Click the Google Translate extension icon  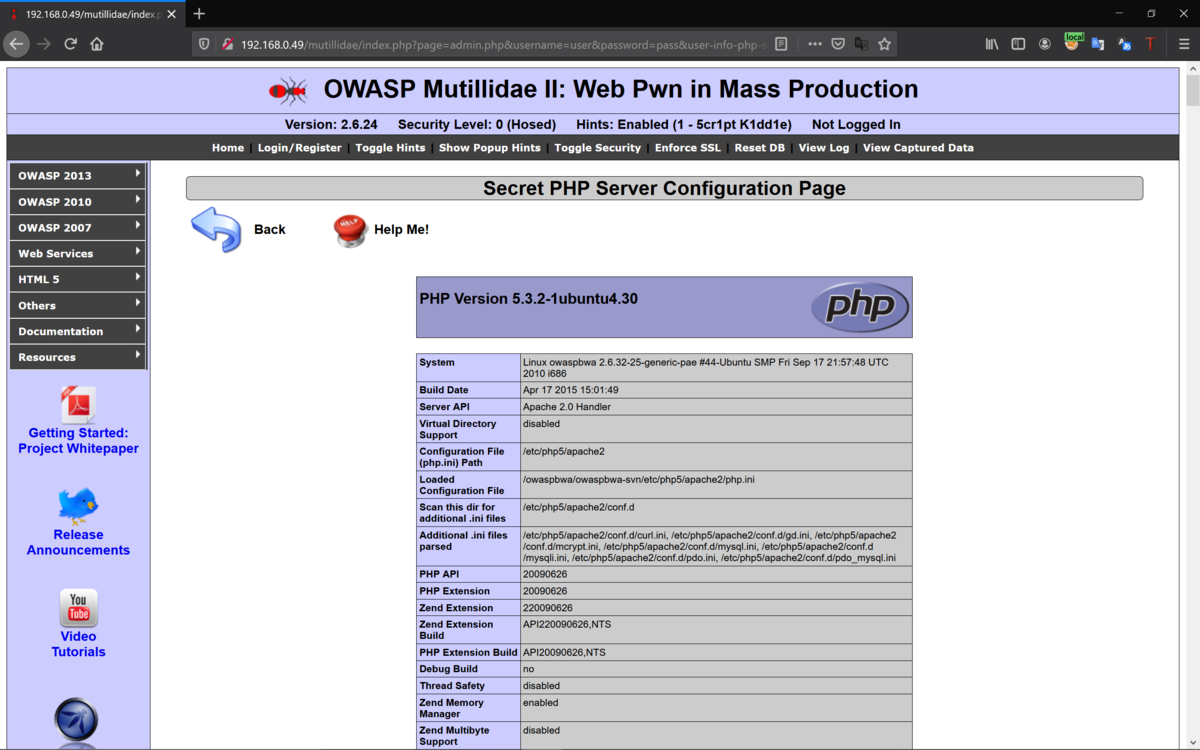pyautogui.click(x=1098, y=44)
